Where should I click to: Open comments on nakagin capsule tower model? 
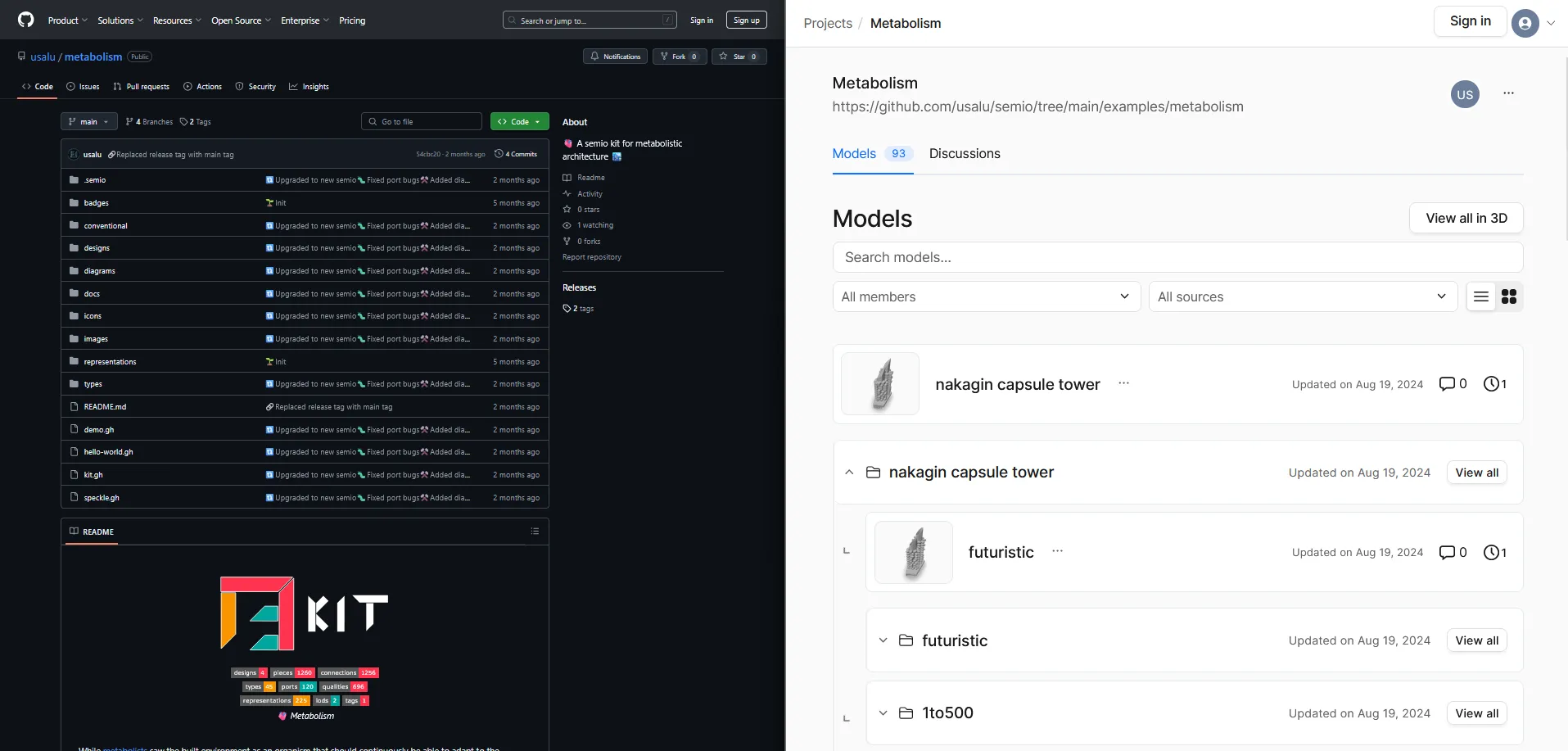click(1453, 384)
